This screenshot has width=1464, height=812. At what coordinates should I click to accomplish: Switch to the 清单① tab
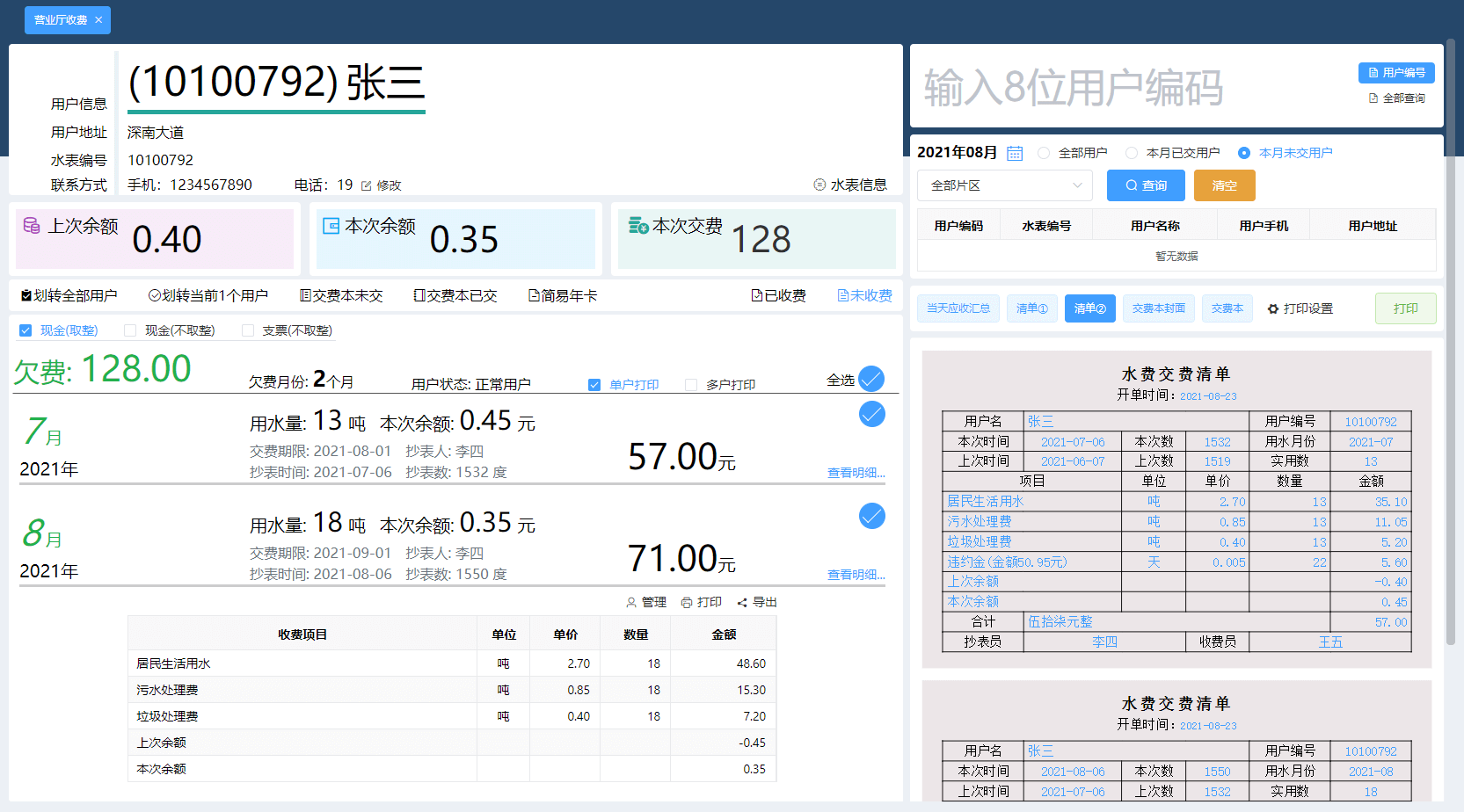tap(1031, 308)
